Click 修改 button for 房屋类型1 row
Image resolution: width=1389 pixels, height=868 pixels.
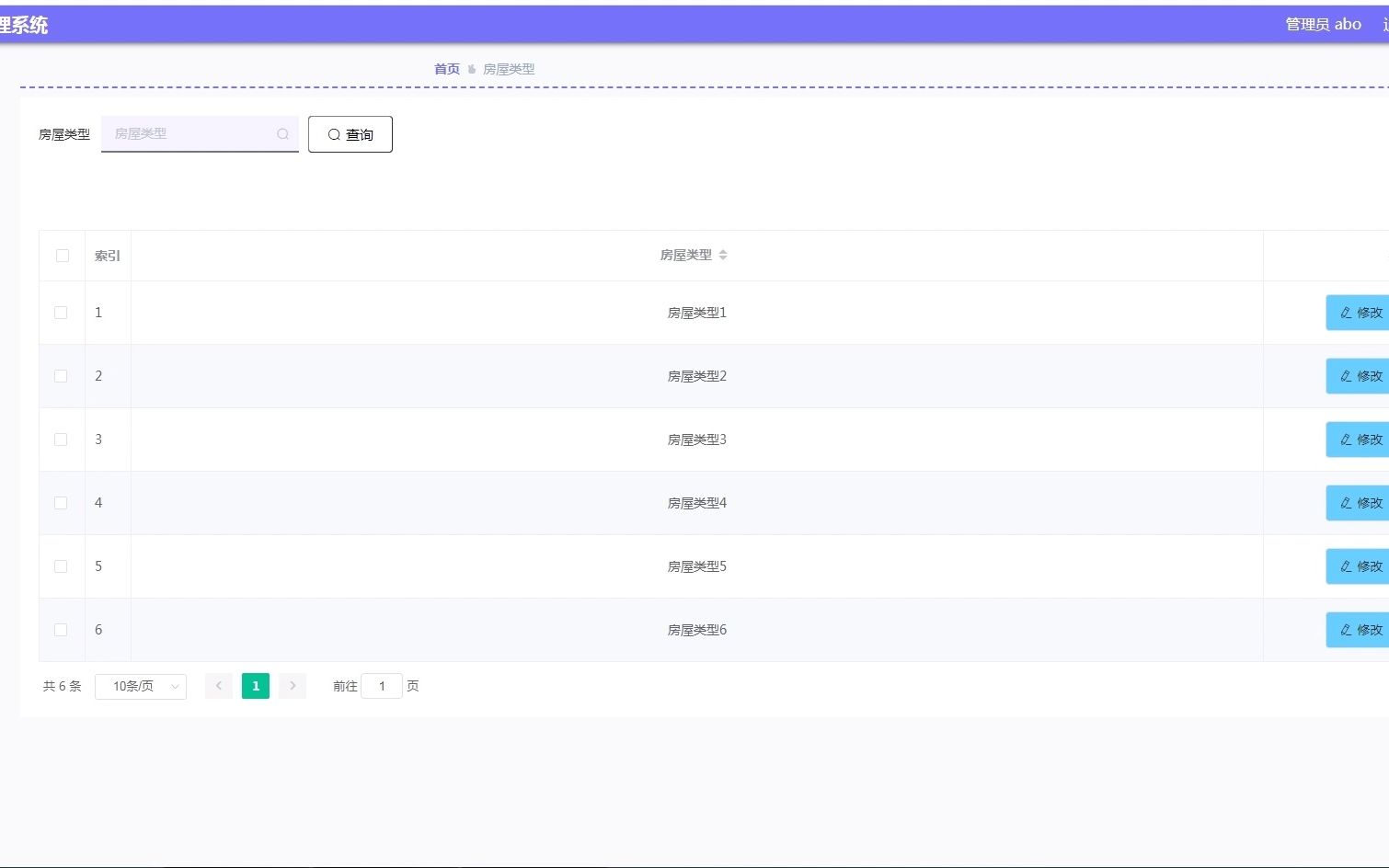click(x=1358, y=313)
